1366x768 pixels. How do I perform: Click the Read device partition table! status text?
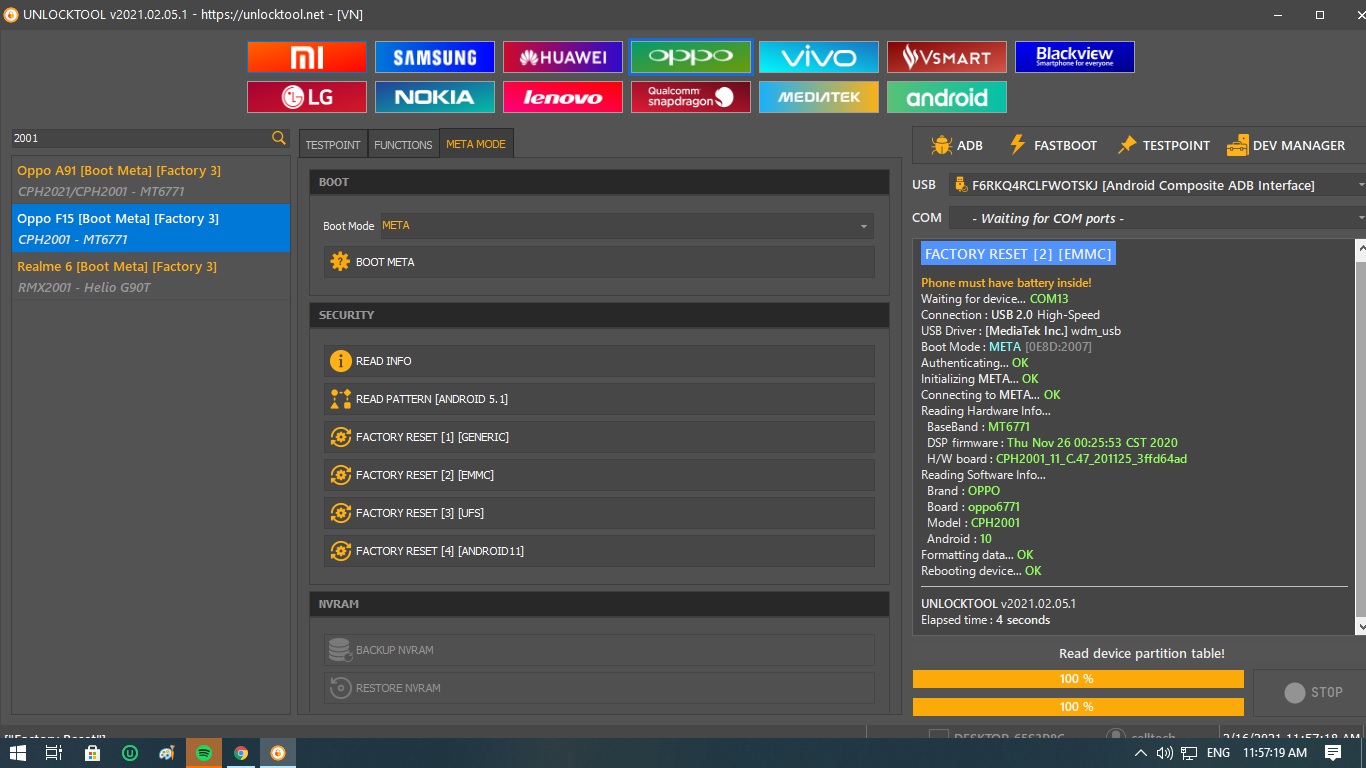pos(1141,653)
